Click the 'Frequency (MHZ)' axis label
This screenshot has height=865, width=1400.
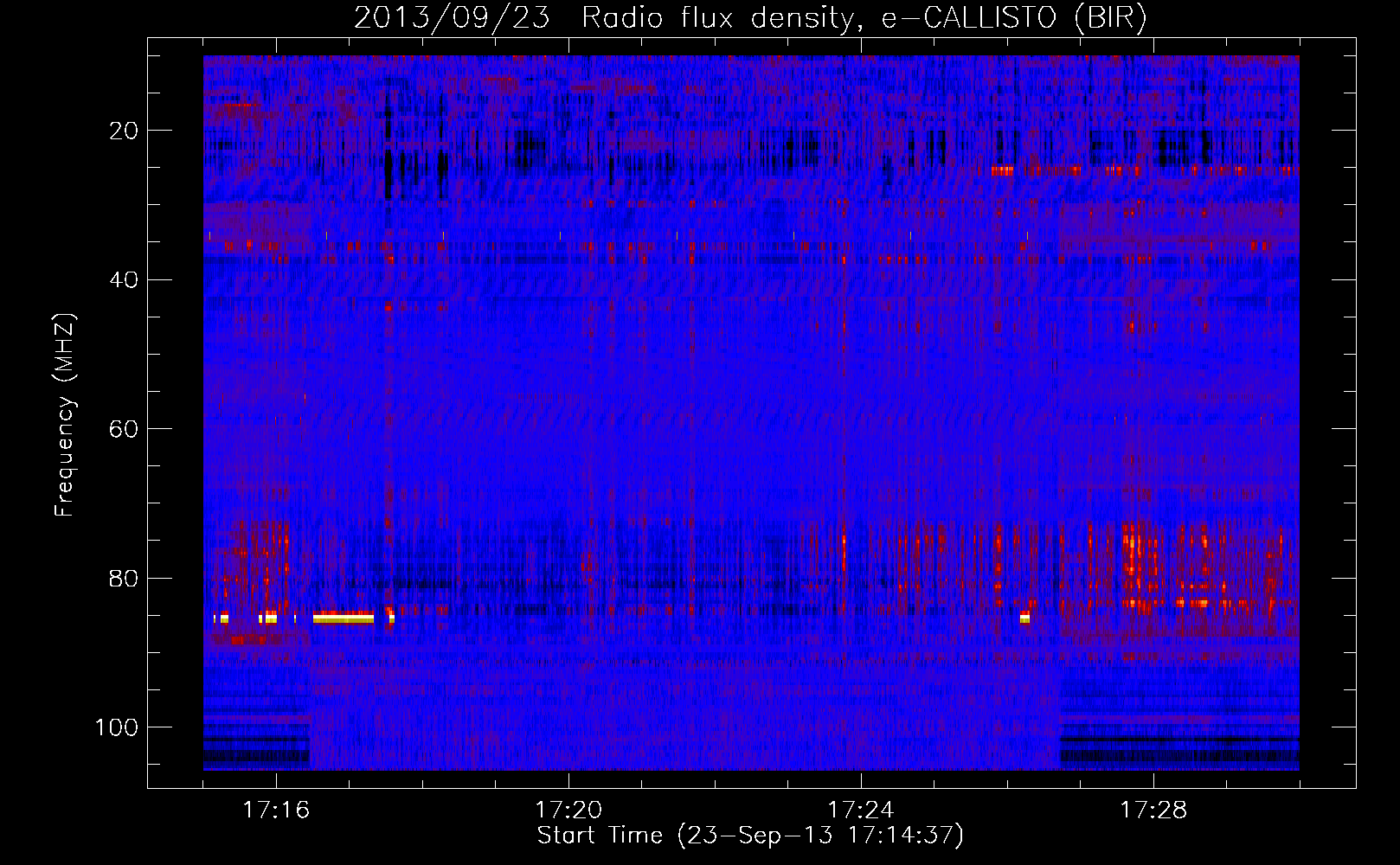(65, 415)
